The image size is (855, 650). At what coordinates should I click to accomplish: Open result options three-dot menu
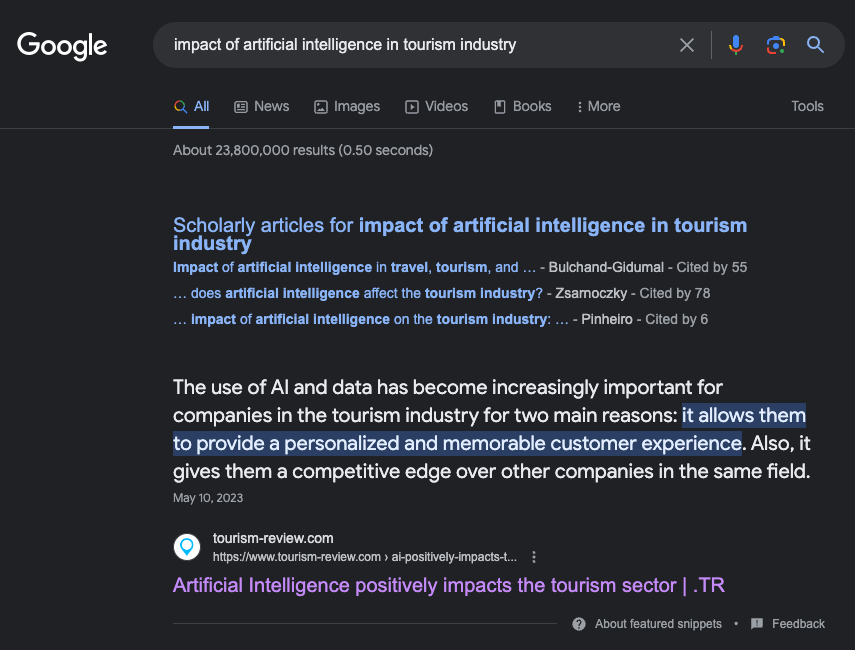coord(534,557)
